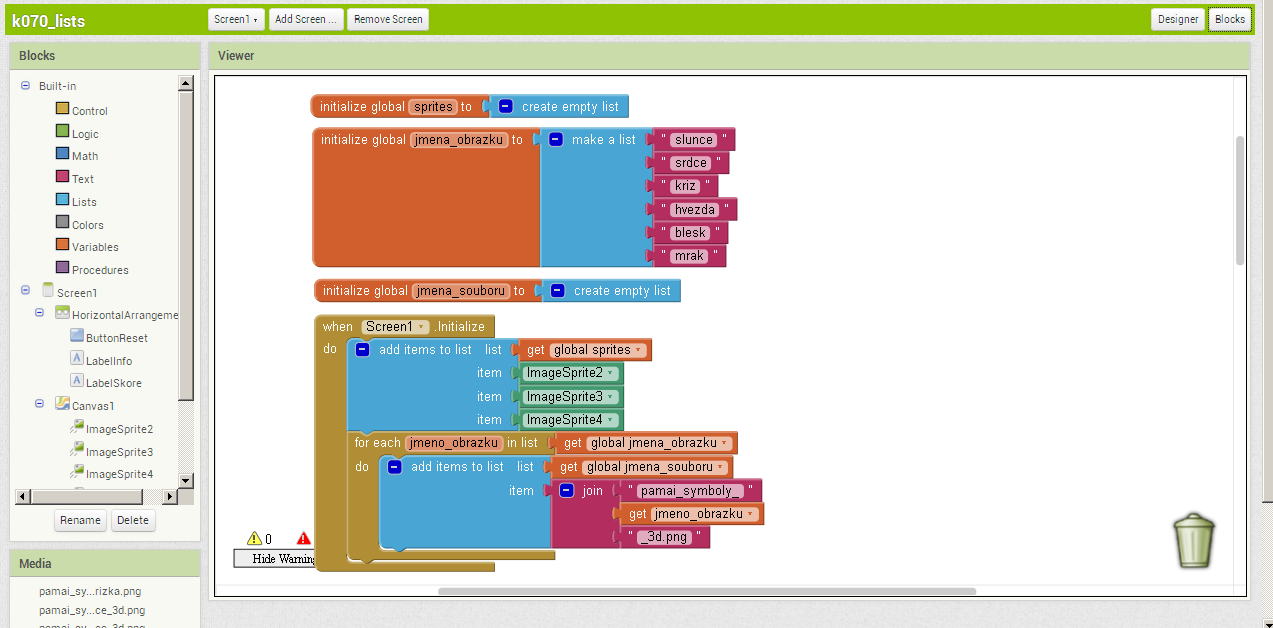The image size is (1273, 628).
Task: Select the ButtonReset component icon
Action: tap(77, 337)
